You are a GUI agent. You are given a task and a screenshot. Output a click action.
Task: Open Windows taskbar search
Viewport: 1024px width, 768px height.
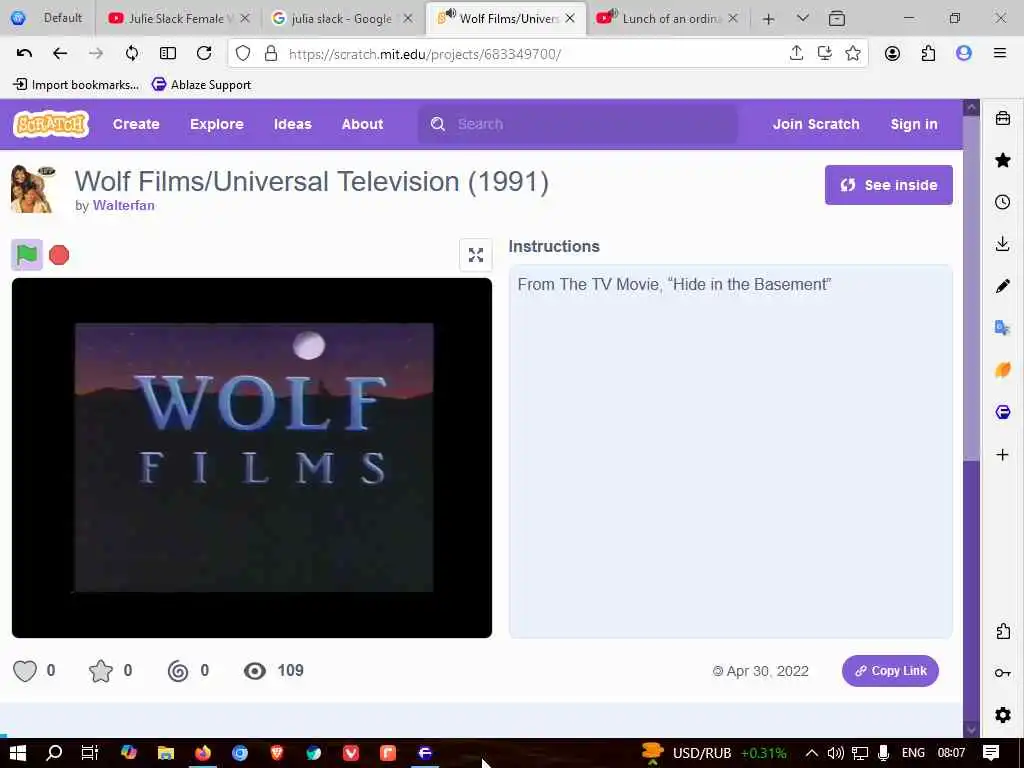pos(54,753)
